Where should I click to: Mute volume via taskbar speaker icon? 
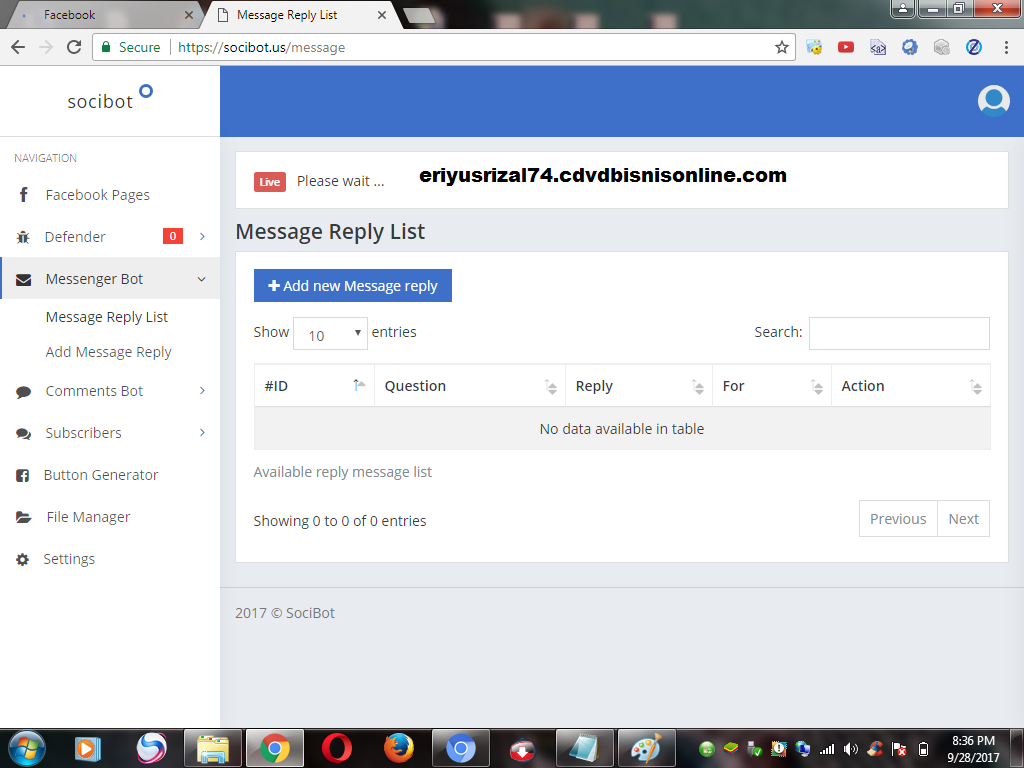(850, 747)
